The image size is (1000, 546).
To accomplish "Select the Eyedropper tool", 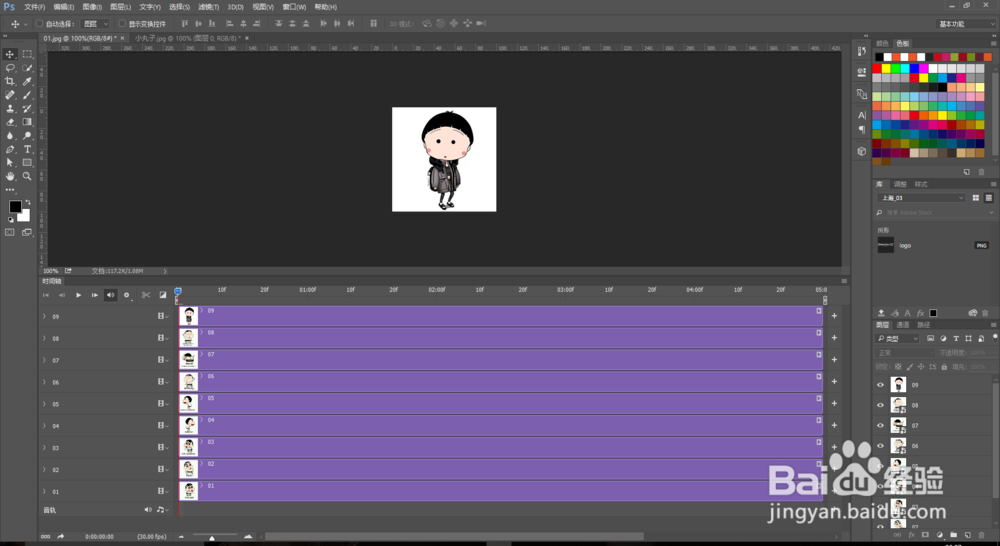I will point(27,81).
